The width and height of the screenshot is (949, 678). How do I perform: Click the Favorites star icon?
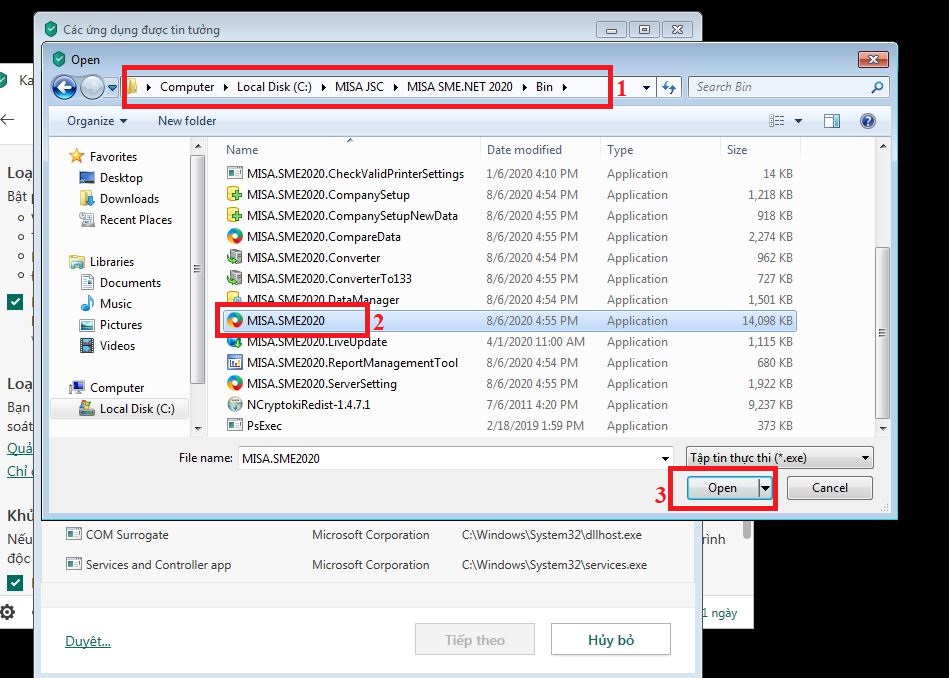(76, 156)
